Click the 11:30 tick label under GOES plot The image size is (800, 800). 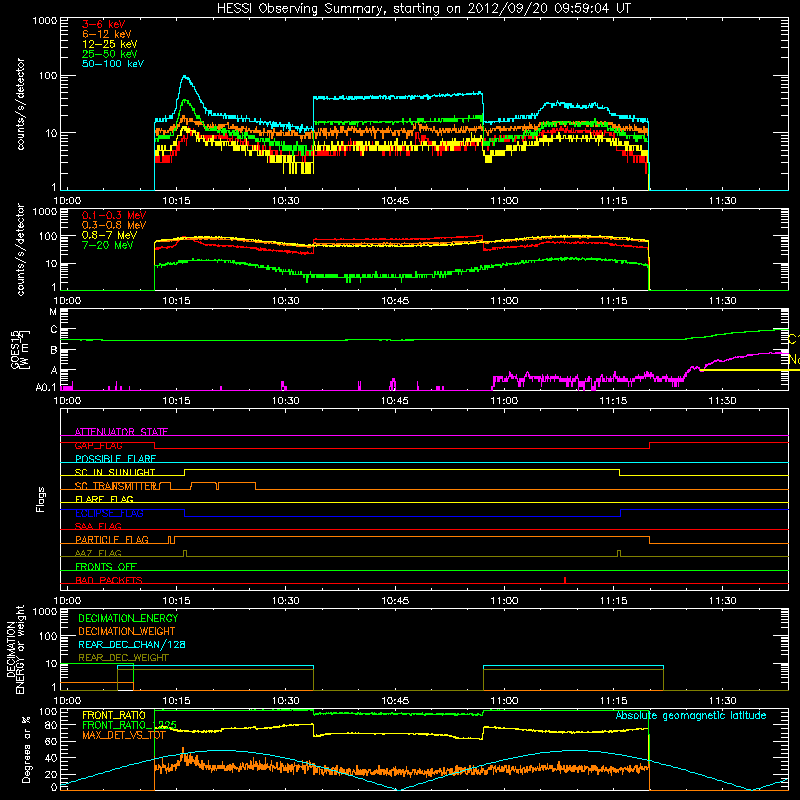click(722, 401)
